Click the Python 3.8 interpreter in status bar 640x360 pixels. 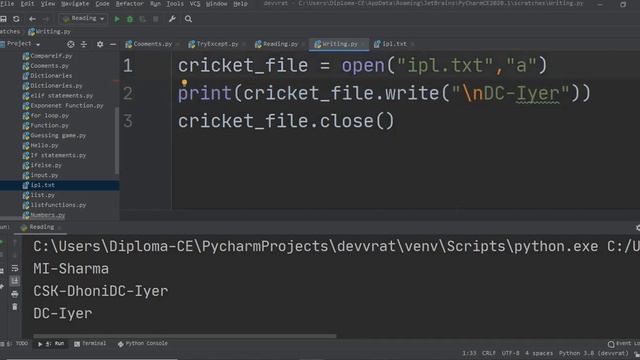(x=594, y=353)
